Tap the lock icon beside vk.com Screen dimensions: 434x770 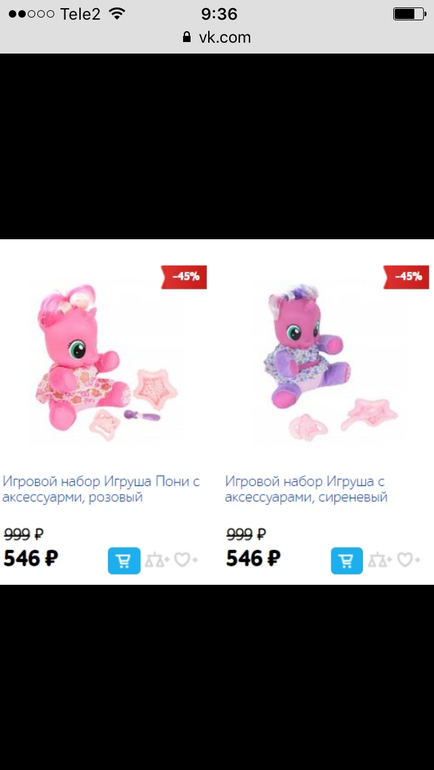pos(187,37)
